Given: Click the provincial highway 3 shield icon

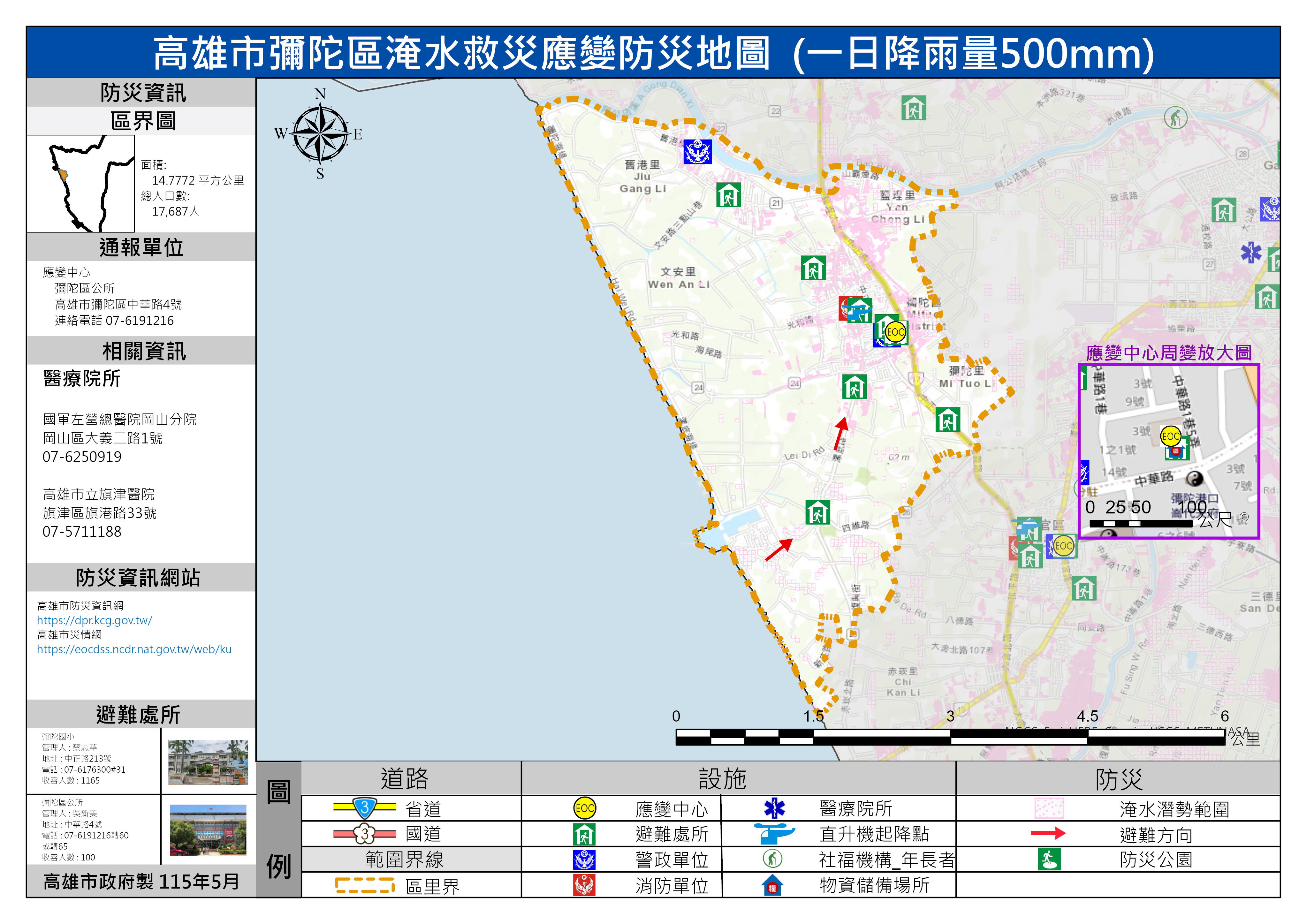Looking at the screenshot, I should pyautogui.click(x=364, y=807).
